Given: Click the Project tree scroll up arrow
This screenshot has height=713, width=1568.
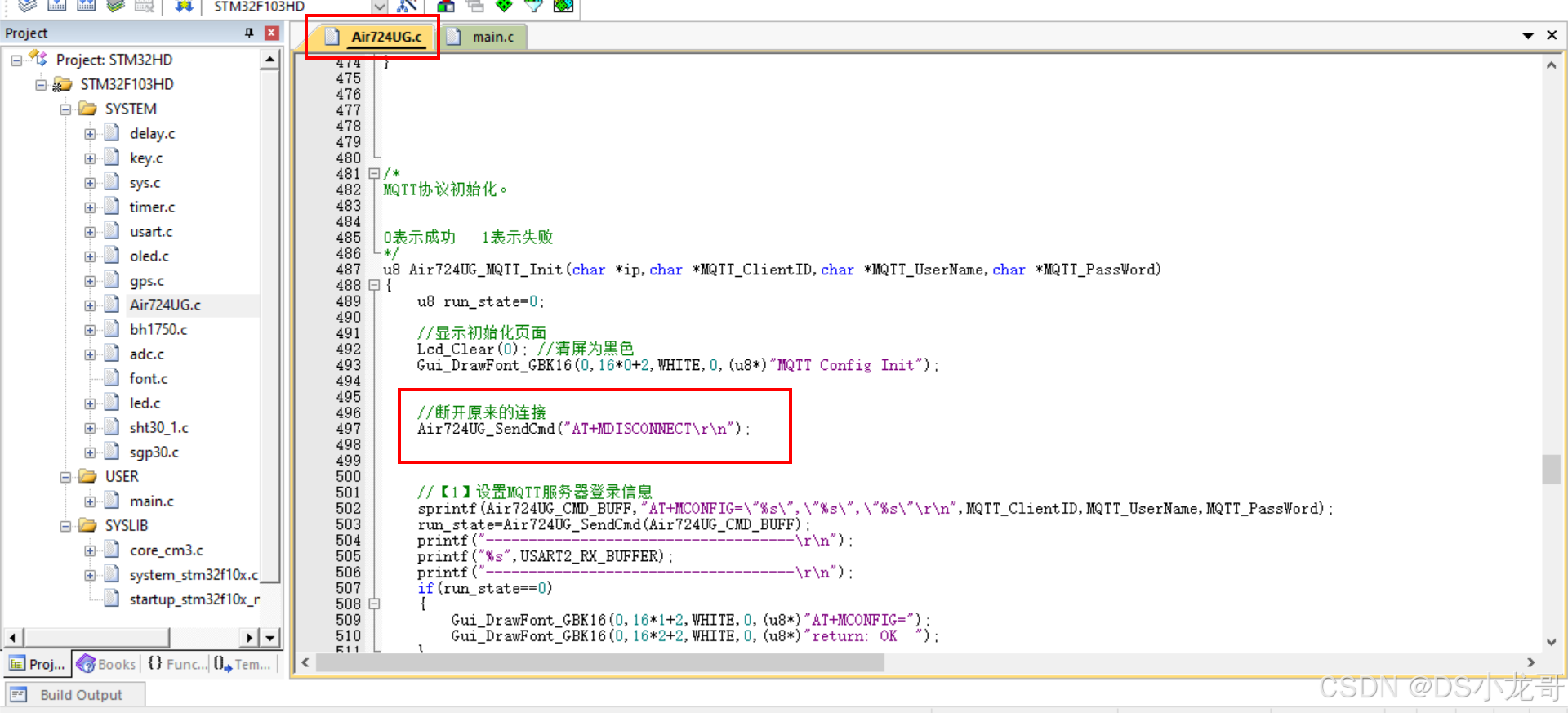Looking at the screenshot, I should pyautogui.click(x=269, y=60).
